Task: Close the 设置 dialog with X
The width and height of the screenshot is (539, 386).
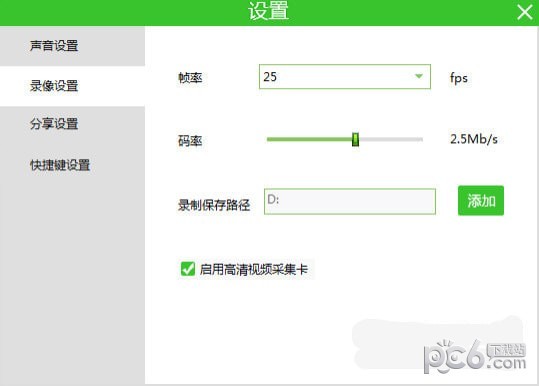Action: 525,13
